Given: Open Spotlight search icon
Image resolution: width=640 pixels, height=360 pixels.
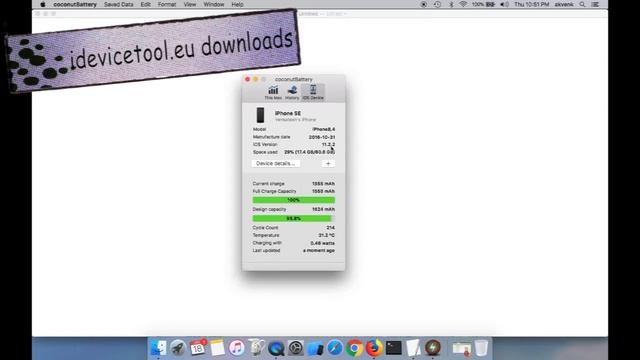Looking at the screenshot, I should (x=582, y=4).
